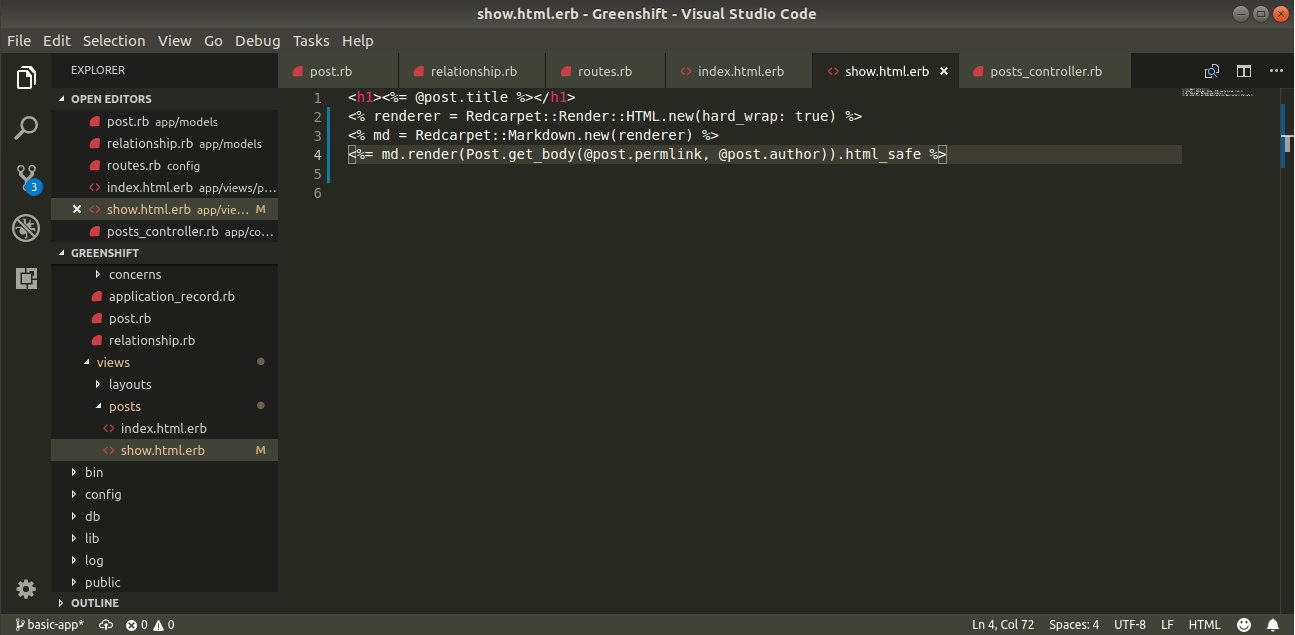
Task: Open index.html.erb under posts folder
Action: click(x=165, y=428)
